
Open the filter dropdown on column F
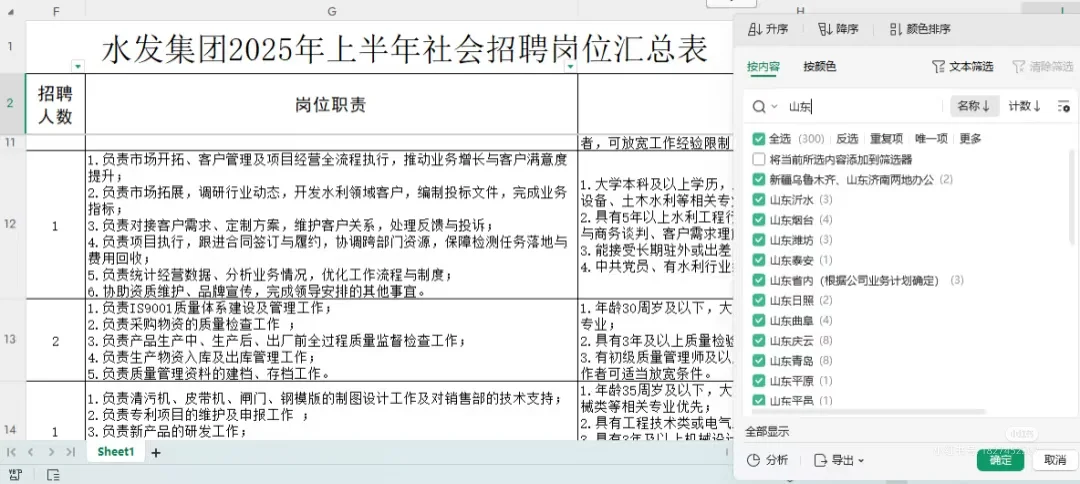[x=78, y=66]
